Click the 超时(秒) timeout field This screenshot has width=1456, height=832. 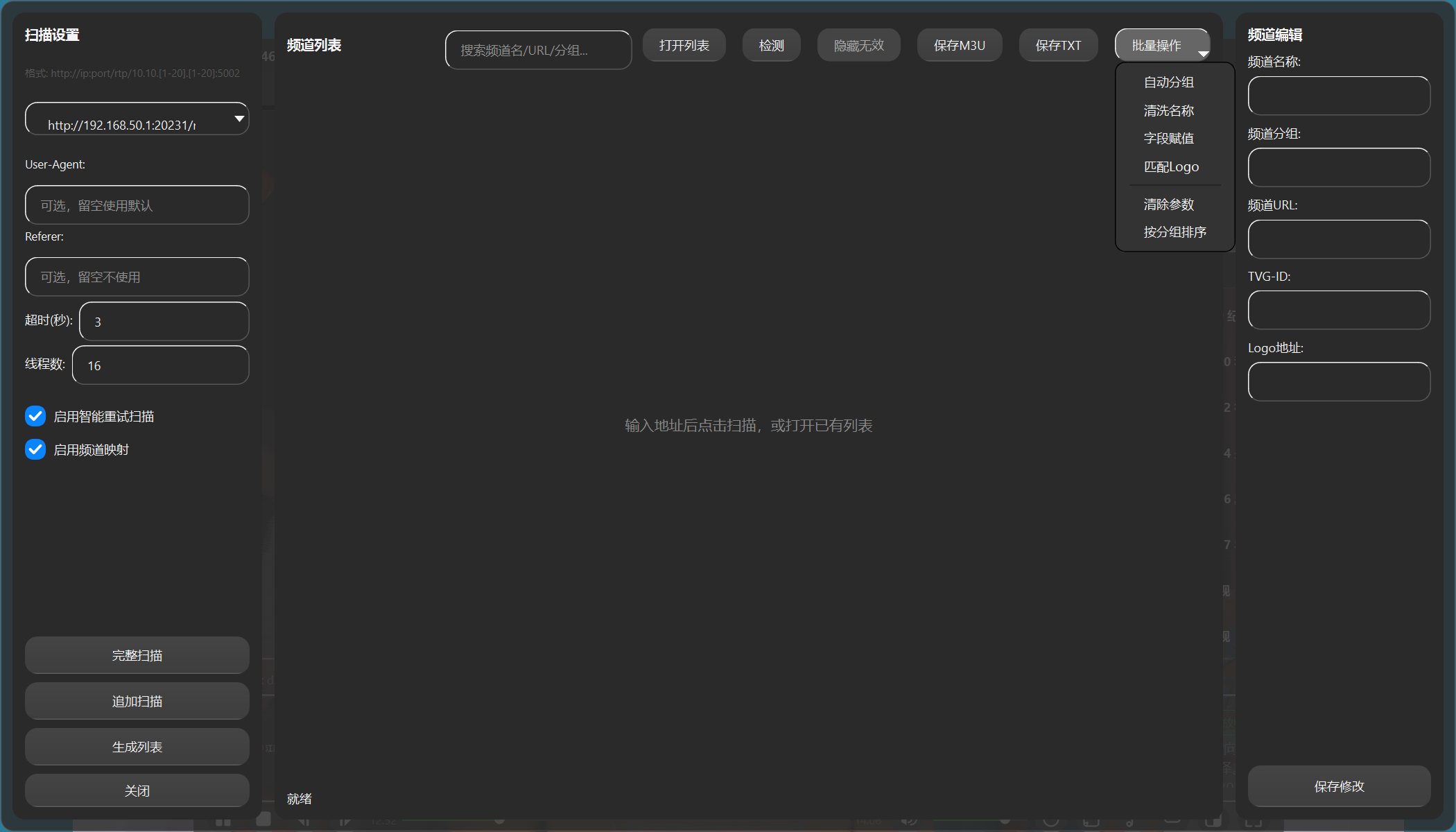[164, 321]
